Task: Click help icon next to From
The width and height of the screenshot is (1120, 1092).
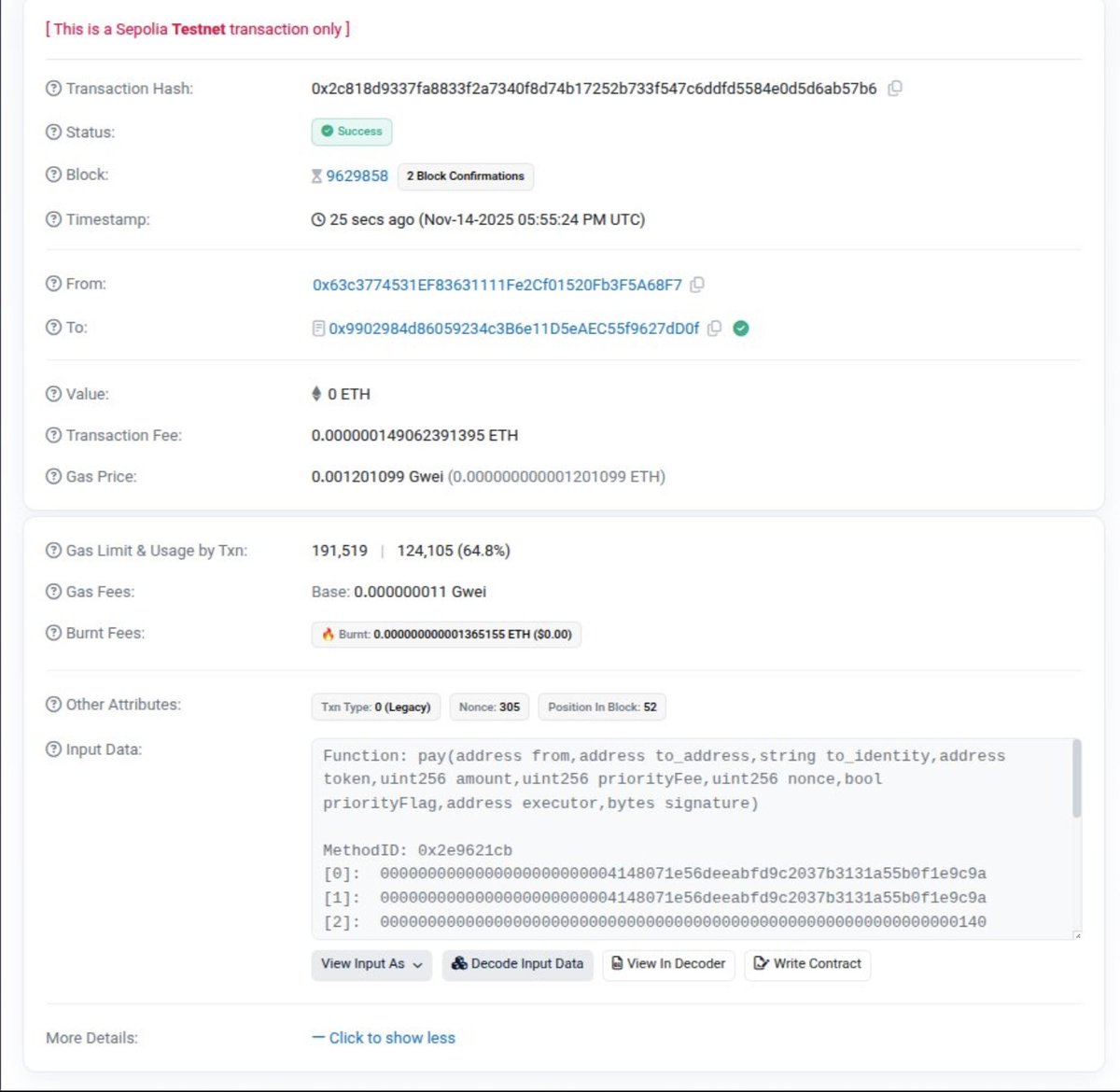Action: point(53,284)
